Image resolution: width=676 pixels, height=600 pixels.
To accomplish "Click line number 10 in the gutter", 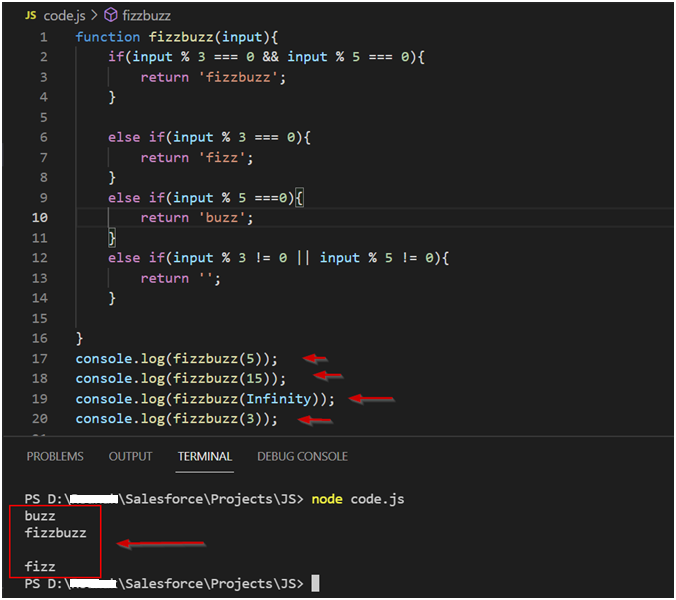I will (x=40, y=217).
